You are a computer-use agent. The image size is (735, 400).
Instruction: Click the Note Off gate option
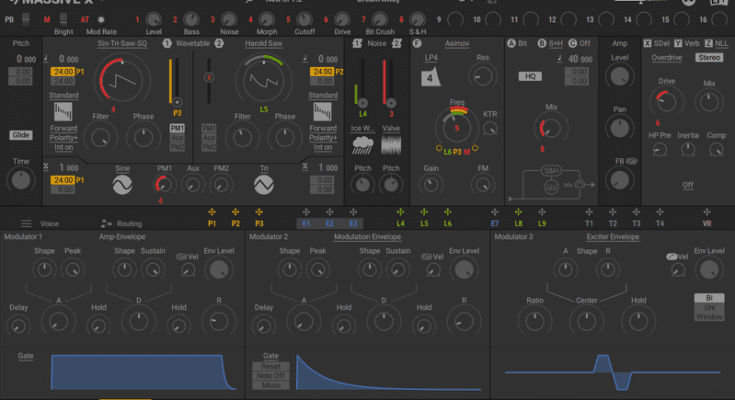271,376
